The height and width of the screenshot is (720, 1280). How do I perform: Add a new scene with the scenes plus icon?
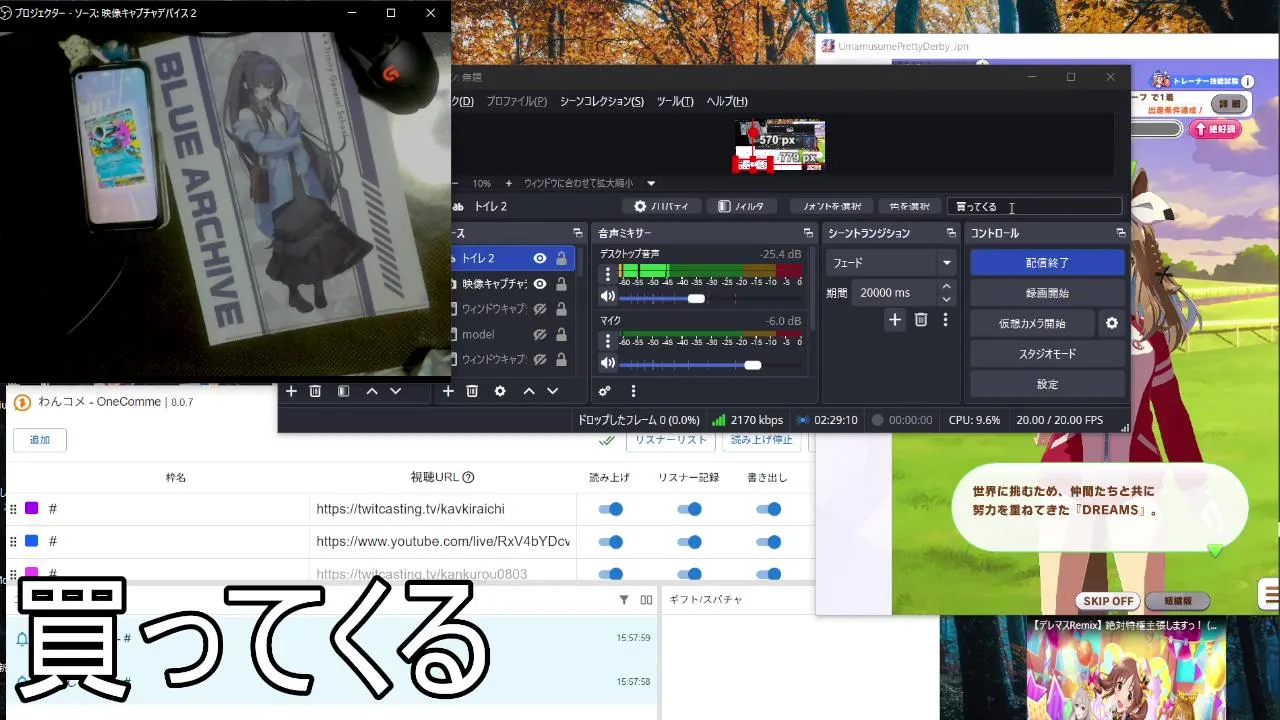291,391
